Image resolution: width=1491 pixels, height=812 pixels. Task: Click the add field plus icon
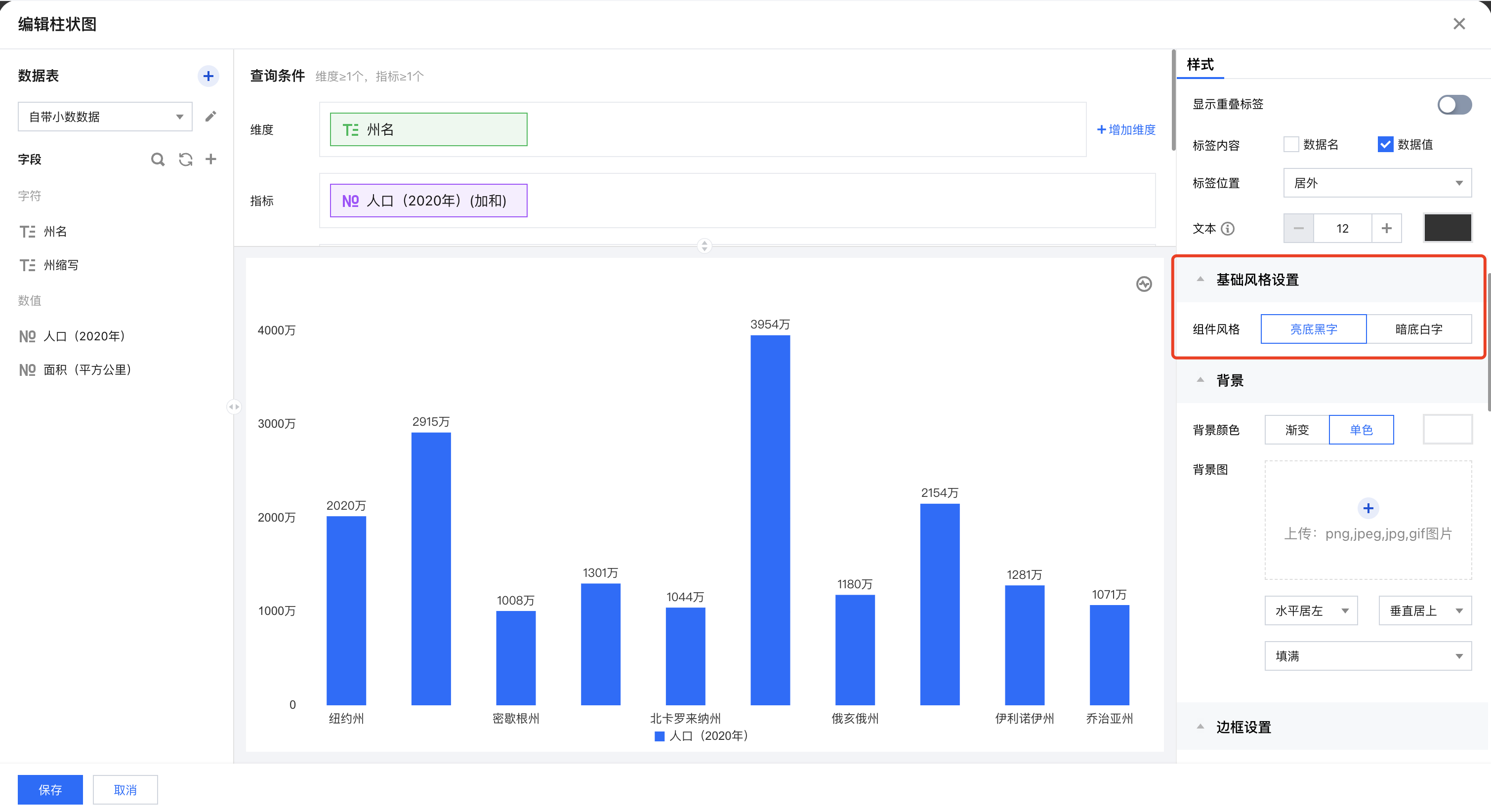210,159
